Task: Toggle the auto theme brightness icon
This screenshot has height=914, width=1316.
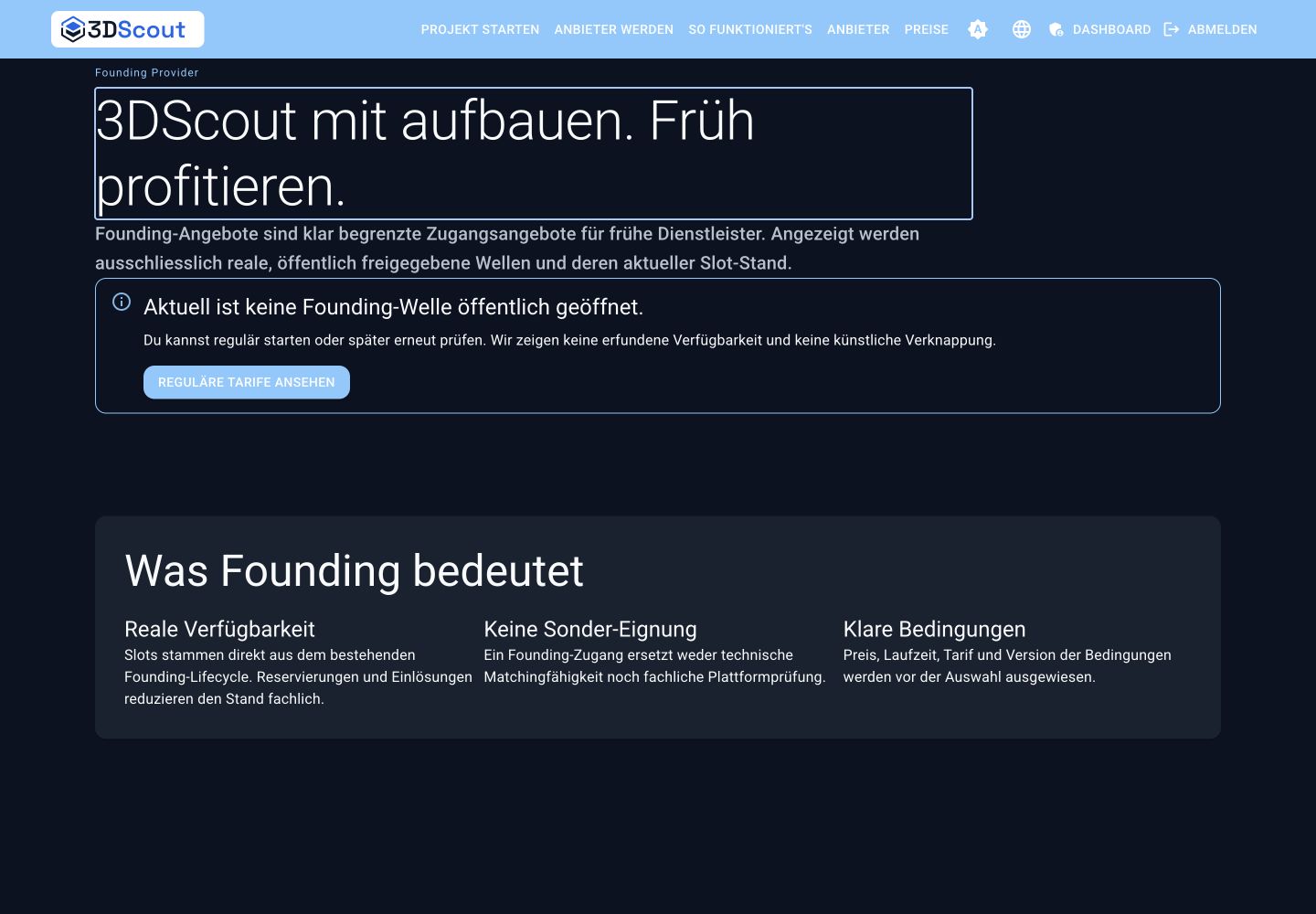Action: pos(978,29)
